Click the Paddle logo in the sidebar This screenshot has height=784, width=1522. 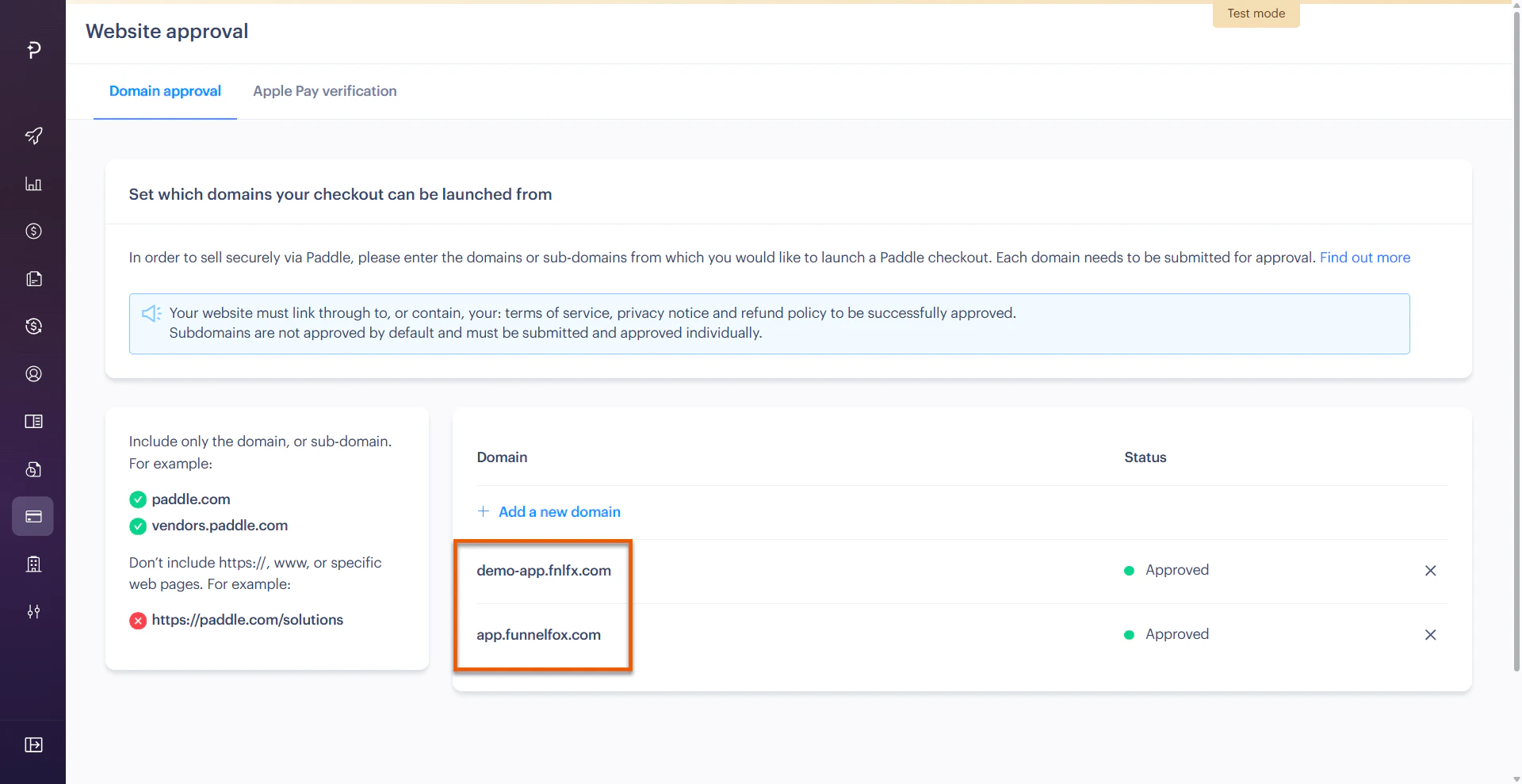33,50
